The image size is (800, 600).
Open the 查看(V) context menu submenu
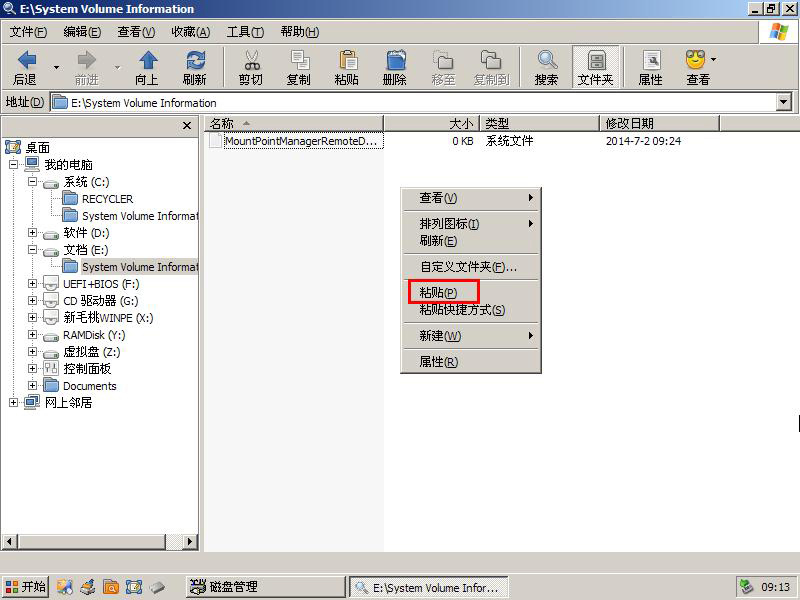[471, 198]
